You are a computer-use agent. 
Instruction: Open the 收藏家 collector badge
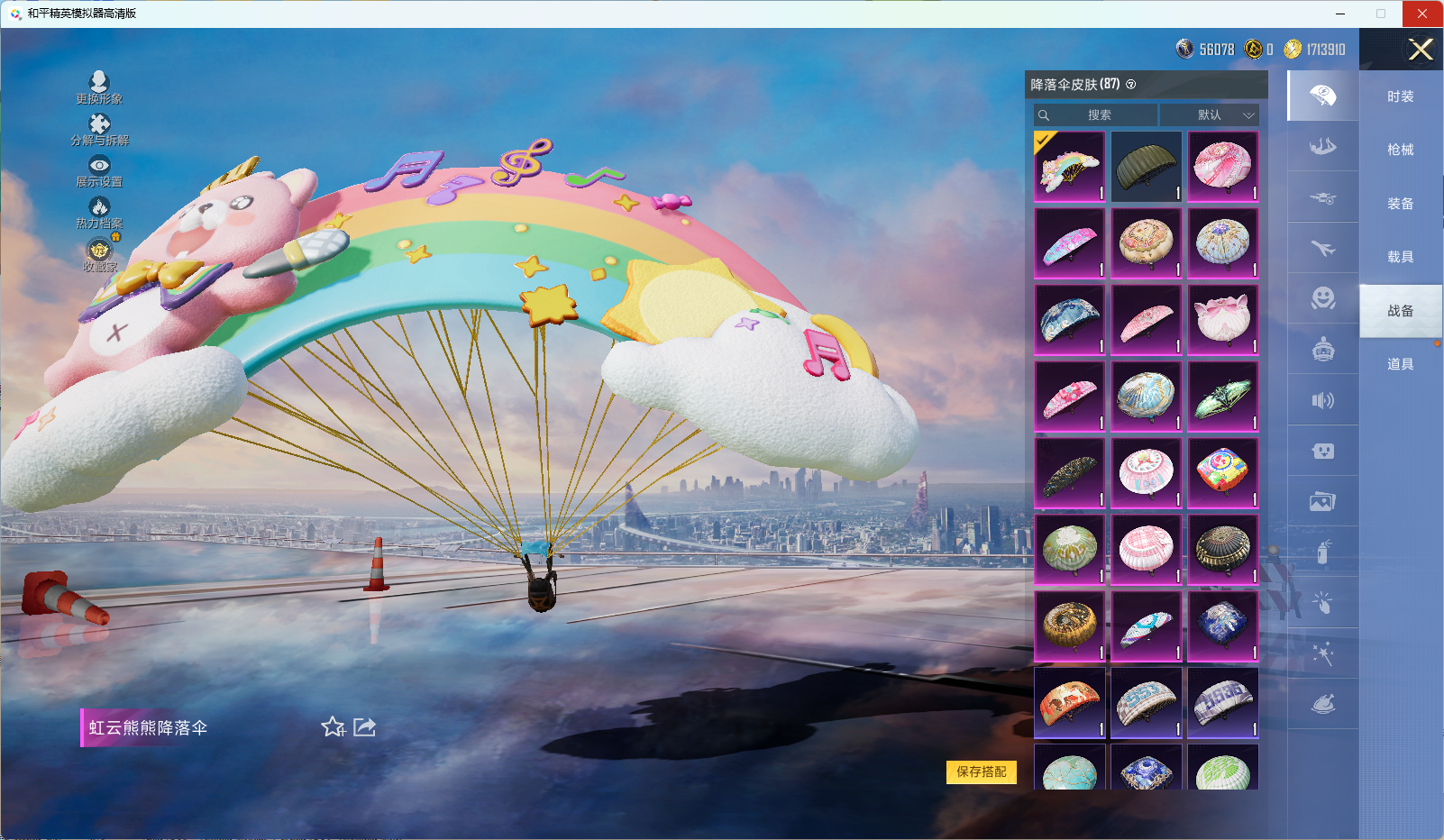(x=99, y=251)
